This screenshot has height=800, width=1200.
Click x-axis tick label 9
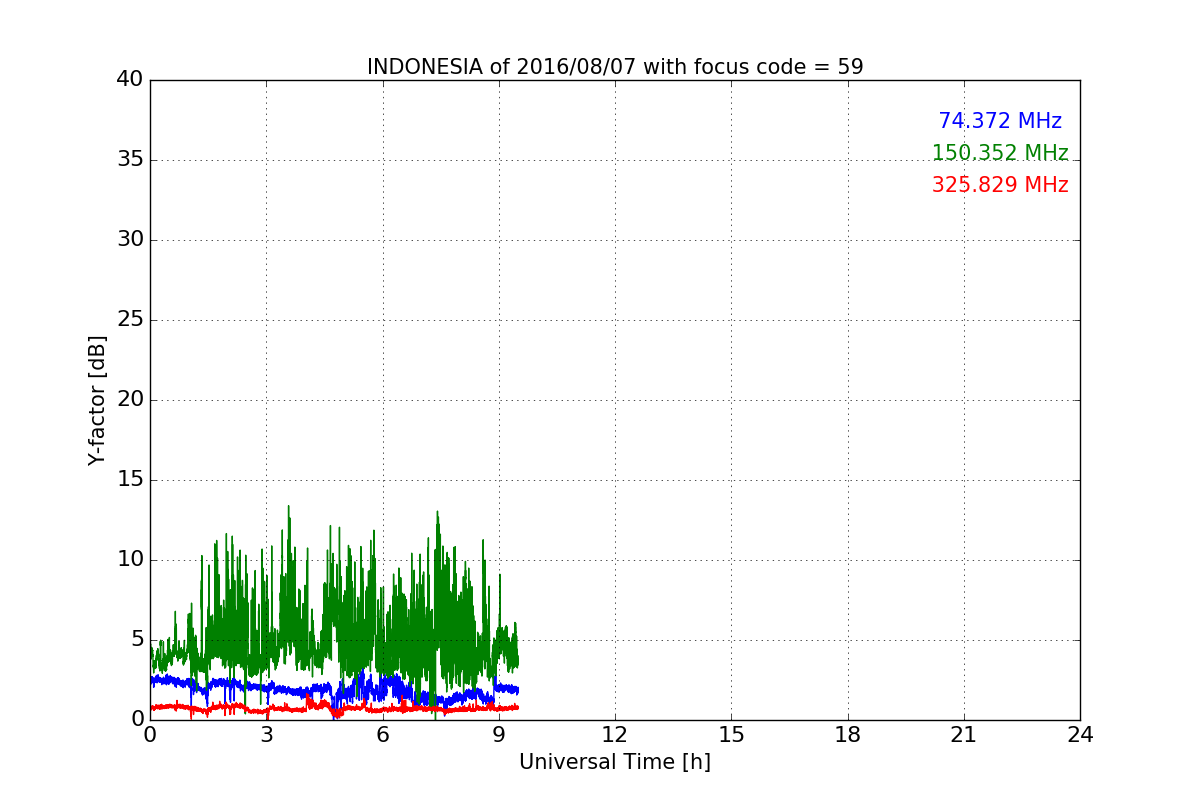tap(499, 735)
